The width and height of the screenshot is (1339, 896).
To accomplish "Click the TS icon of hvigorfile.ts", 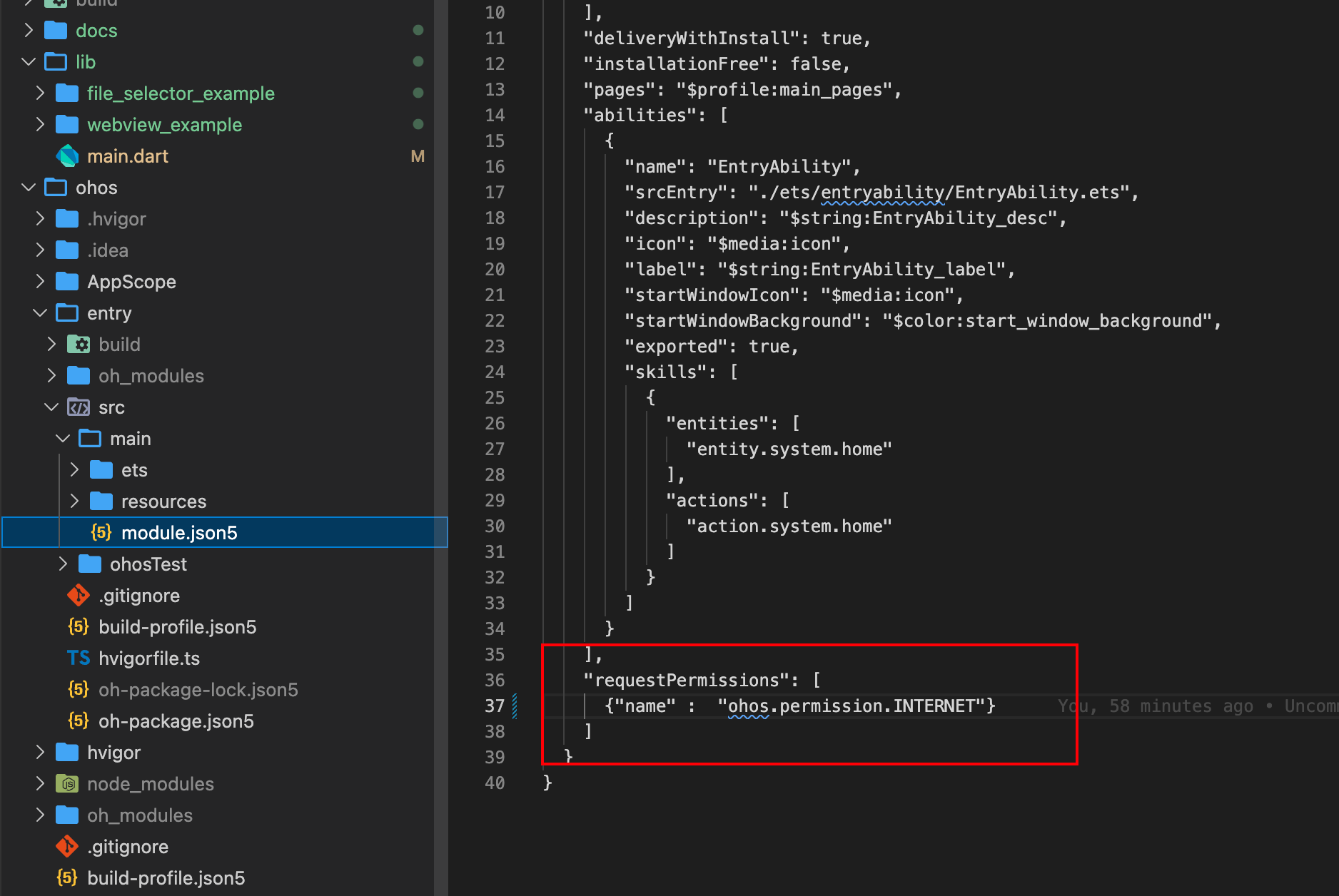I will [79, 658].
